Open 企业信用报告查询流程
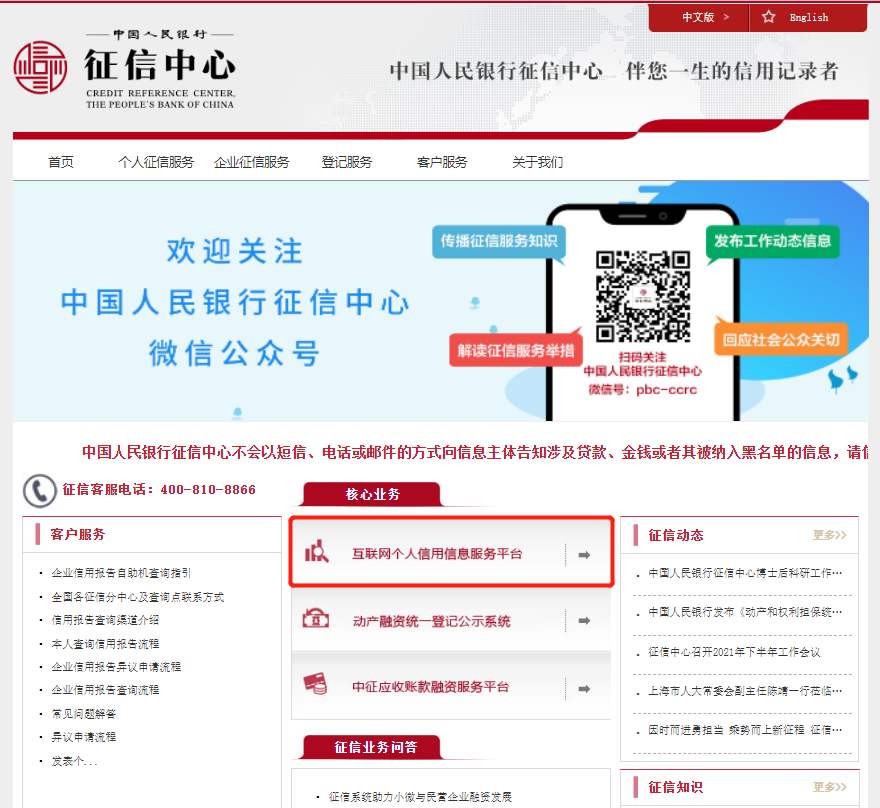The image size is (880, 808). [105, 690]
